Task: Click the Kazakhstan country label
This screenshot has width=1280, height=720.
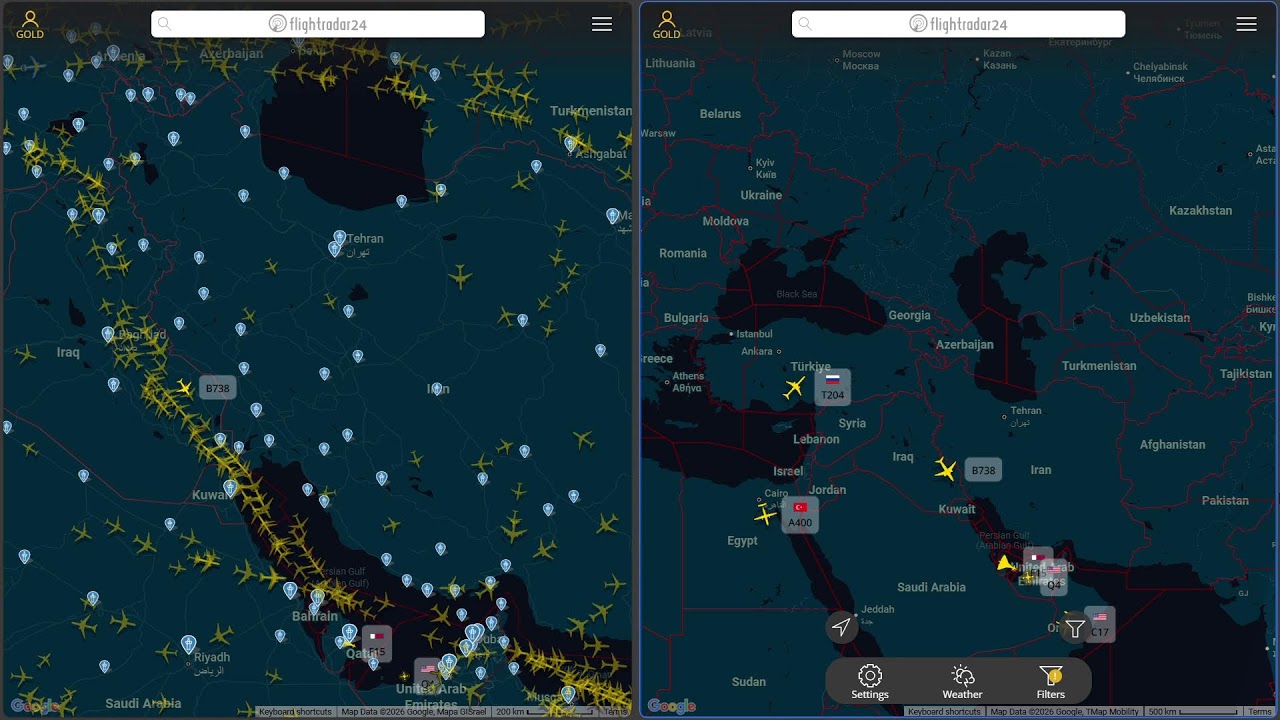Action: (1200, 210)
